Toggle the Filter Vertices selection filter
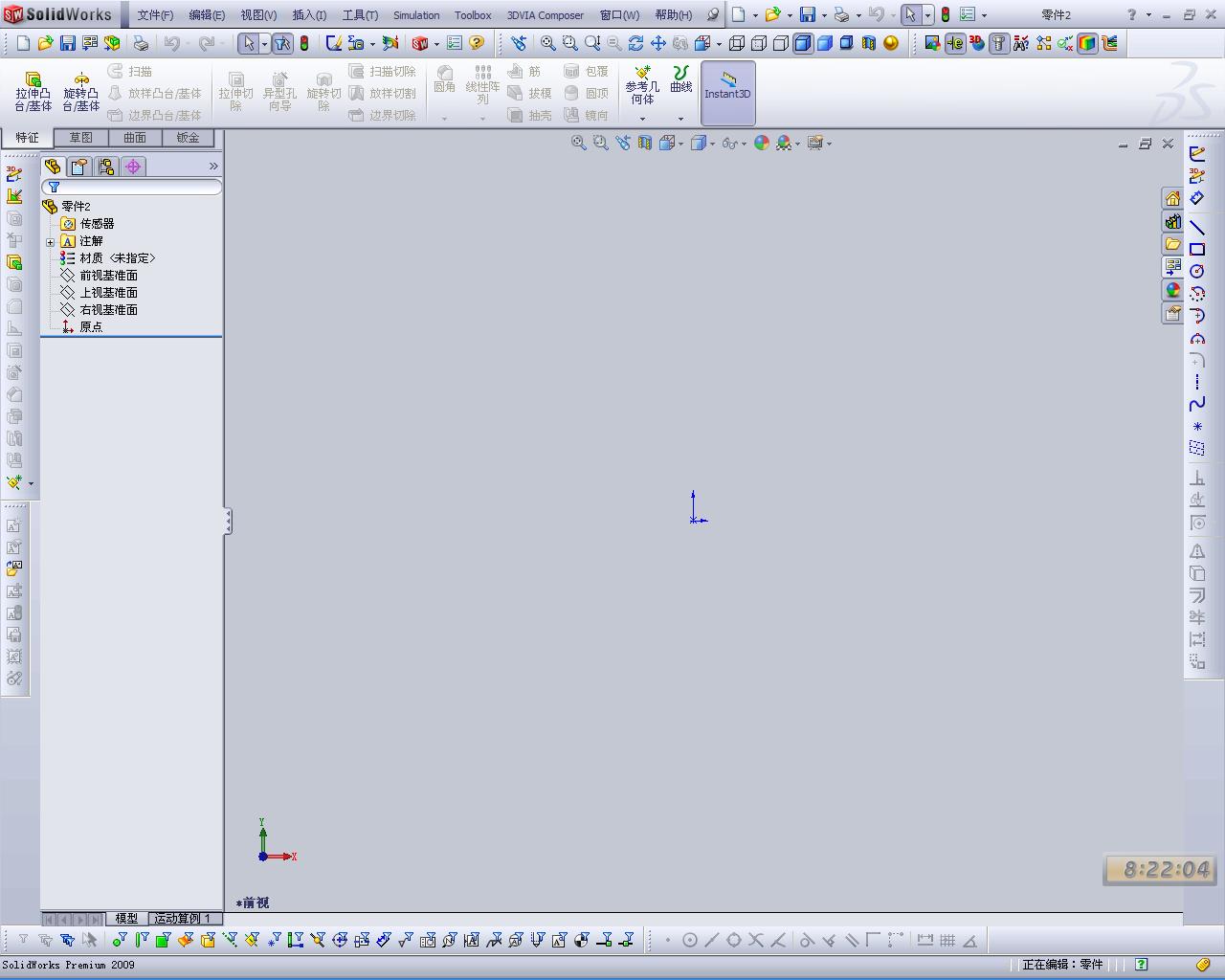Viewport: 1225px width, 980px height. pyautogui.click(x=121, y=940)
